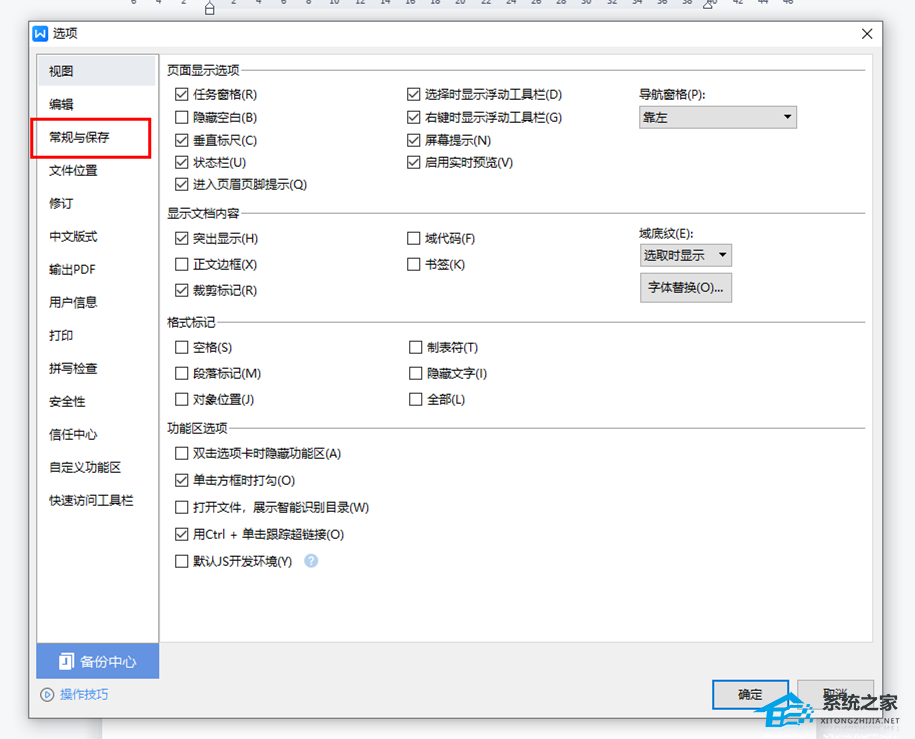This screenshot has width=915, height=739.
Task: Open the 域底纹(E) dropdown showing 选取时显示
Action: coord(686,255)
